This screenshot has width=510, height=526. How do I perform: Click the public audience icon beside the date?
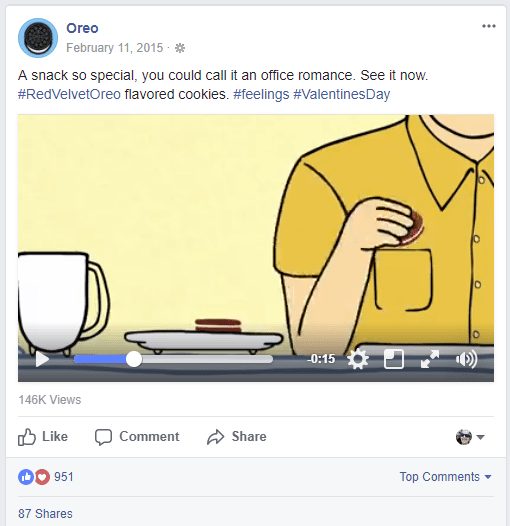click(x=180, y=48)
